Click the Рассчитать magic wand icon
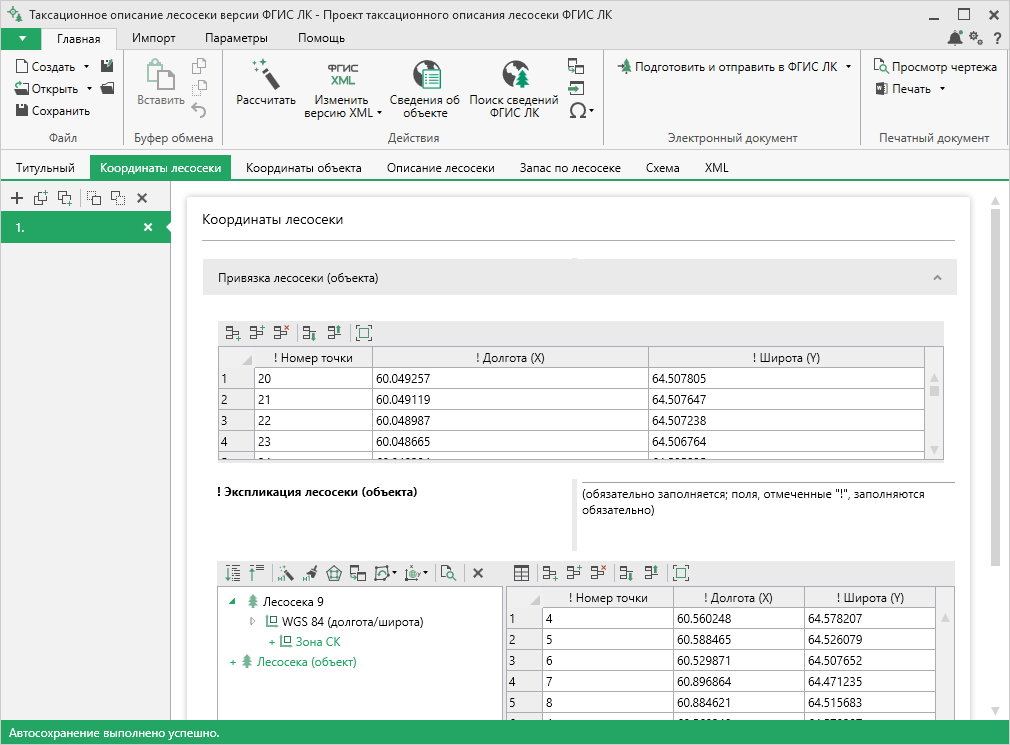The image size is (1010, 745). click(265, 75)
